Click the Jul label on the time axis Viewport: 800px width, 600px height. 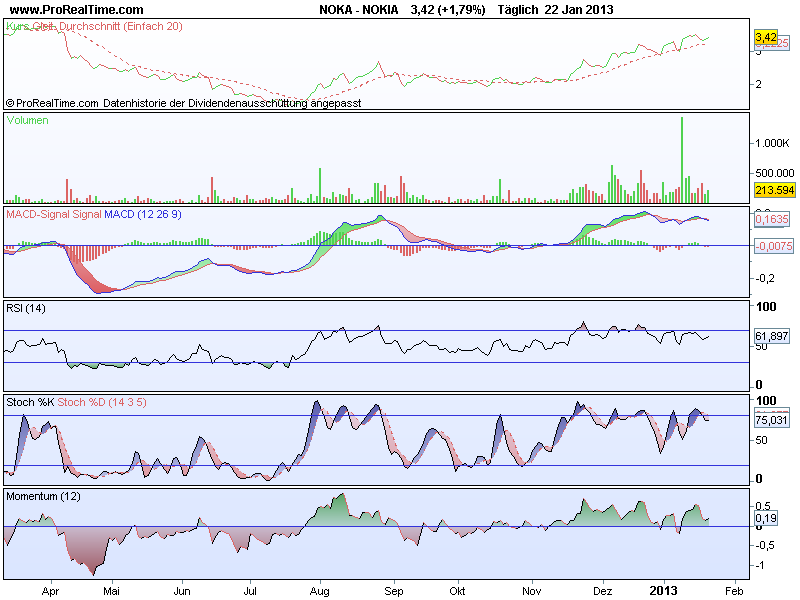[x=250, y=591]
